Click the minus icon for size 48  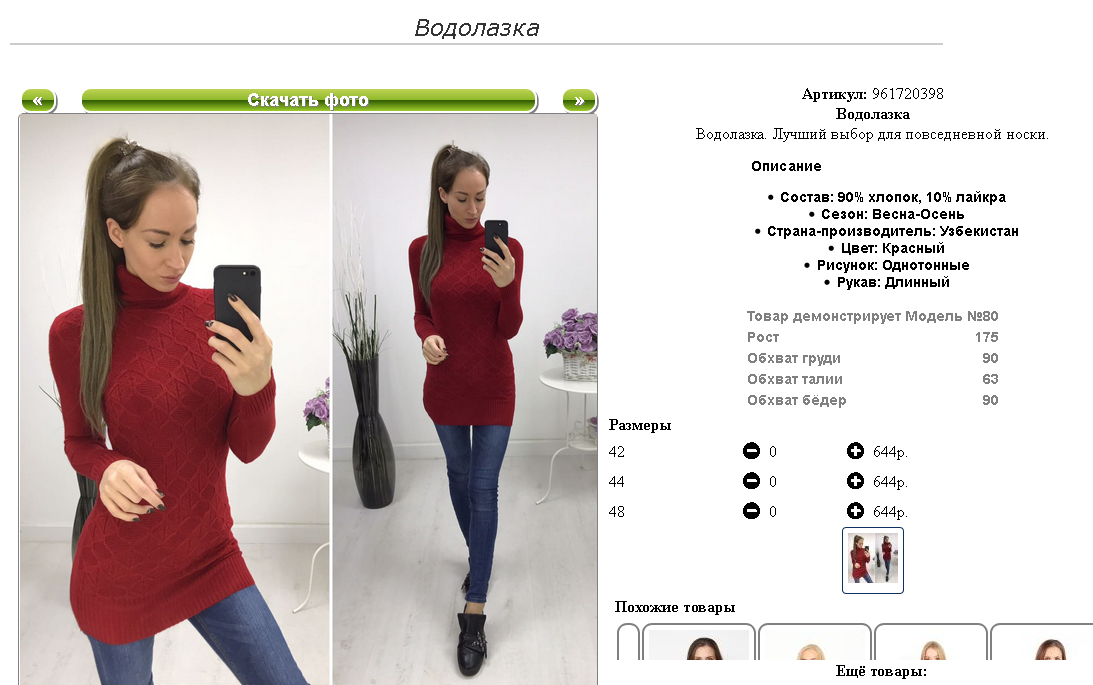751,511
